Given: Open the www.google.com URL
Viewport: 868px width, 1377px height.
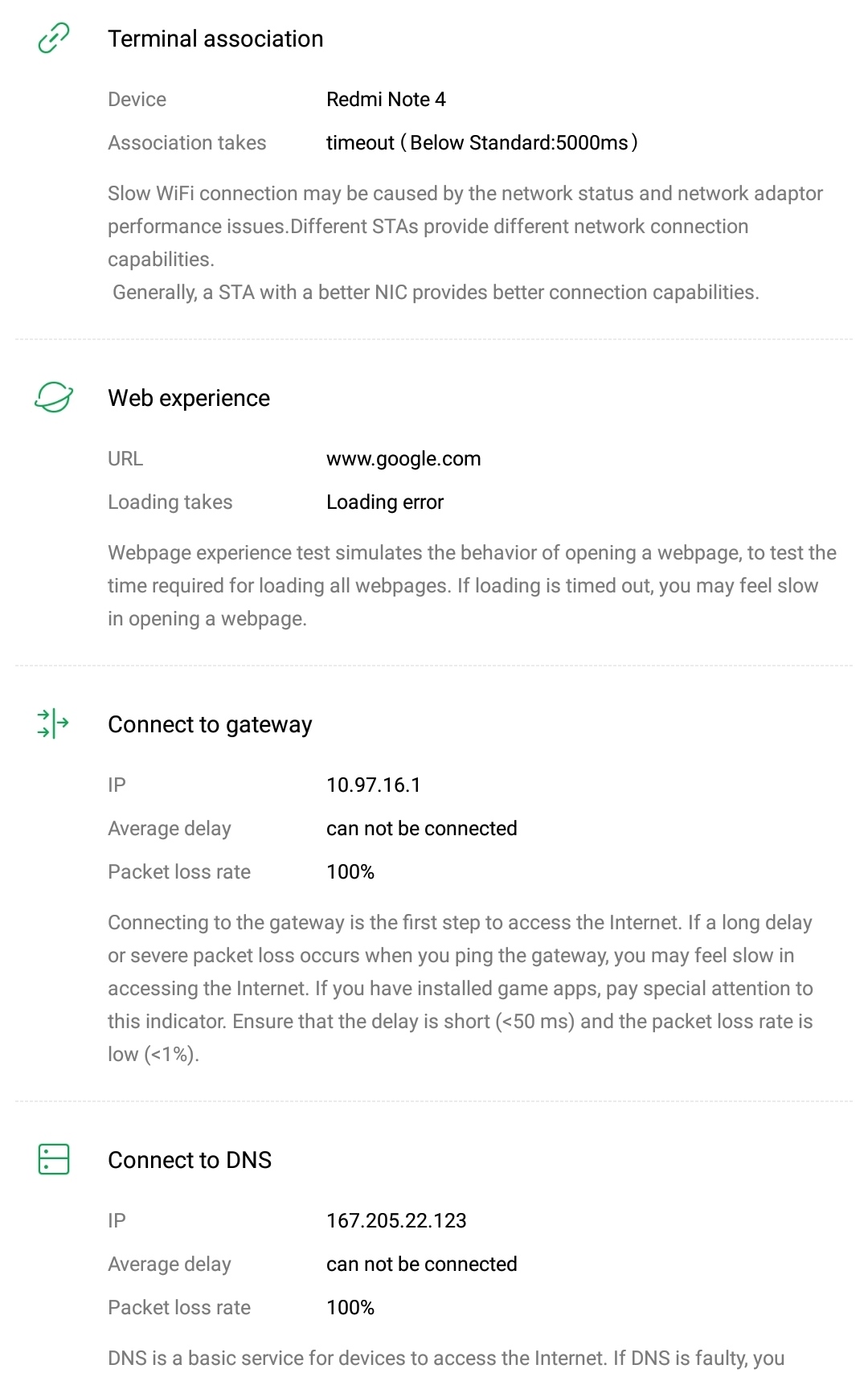Looking at the screenshot, I should [403, 459].
